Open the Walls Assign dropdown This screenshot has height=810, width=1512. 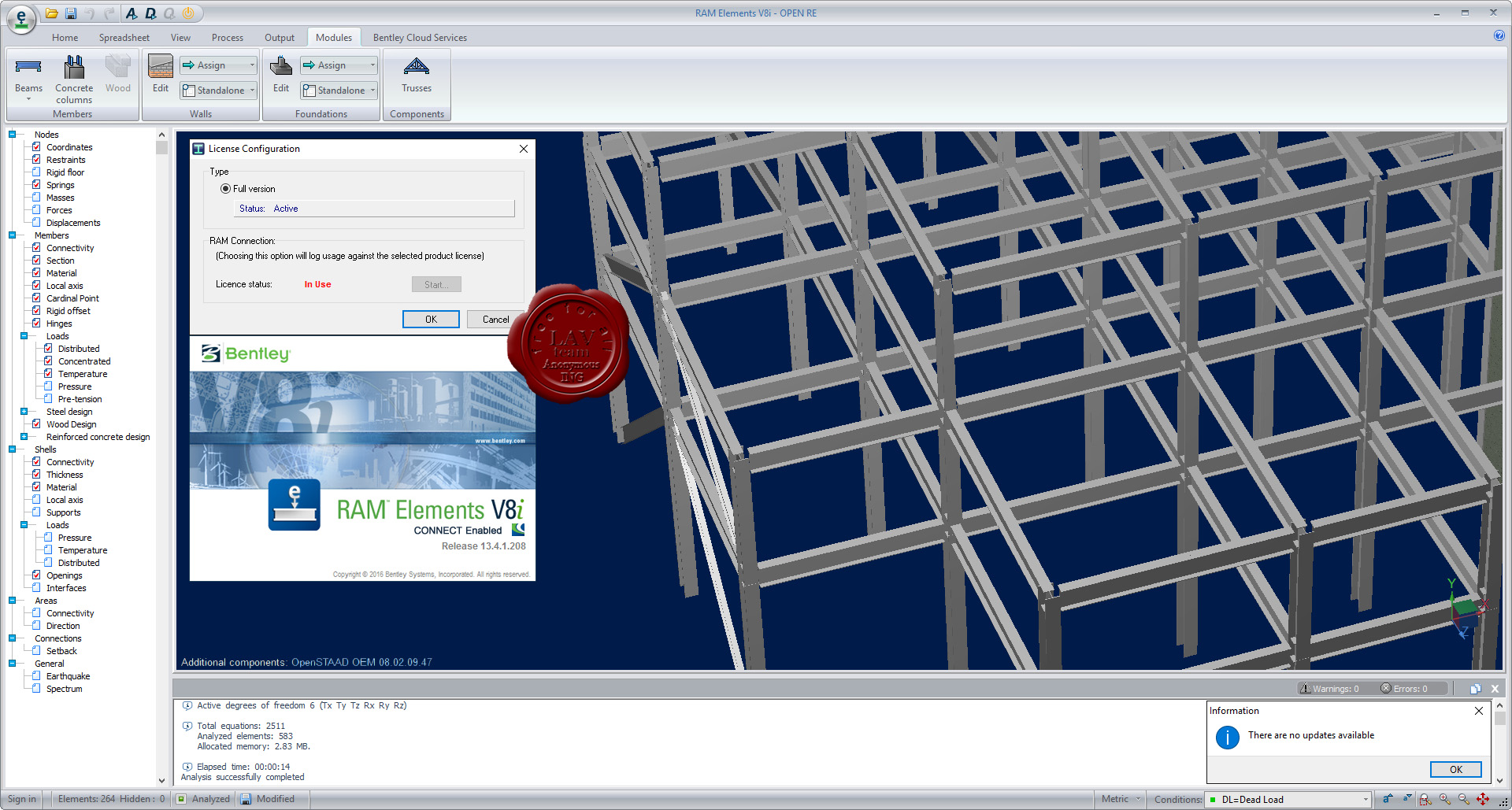pos(218,65)
